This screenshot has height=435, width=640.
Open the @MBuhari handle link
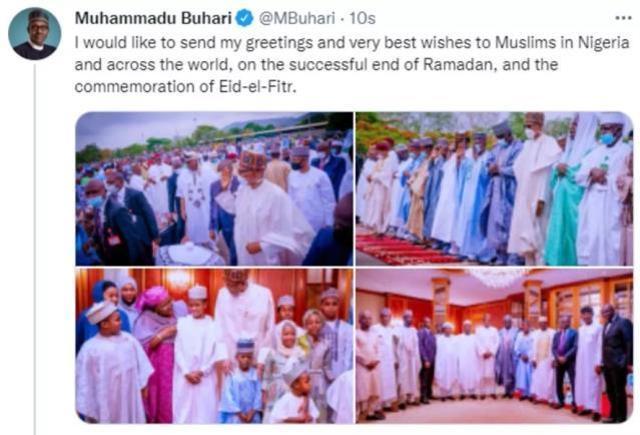click(x=298, y=18)
